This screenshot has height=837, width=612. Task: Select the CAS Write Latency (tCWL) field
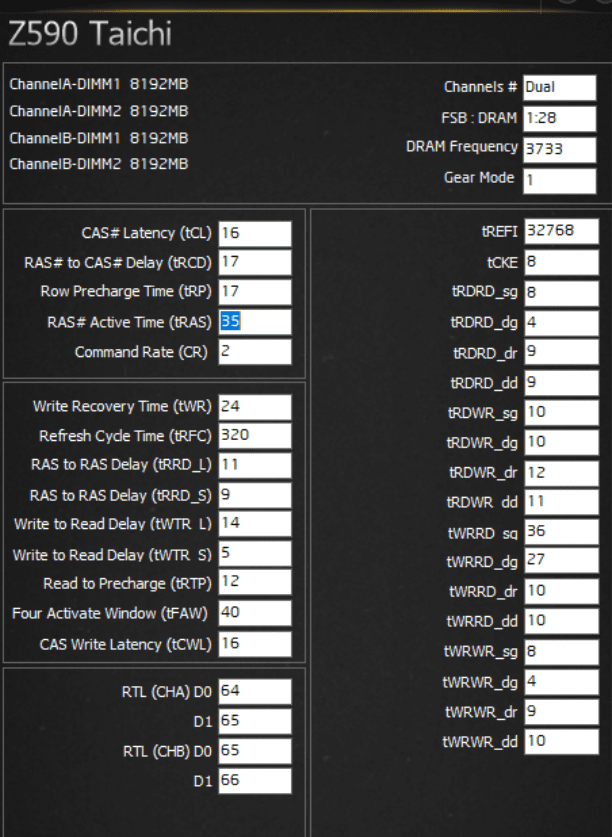(x=255, y=644)
